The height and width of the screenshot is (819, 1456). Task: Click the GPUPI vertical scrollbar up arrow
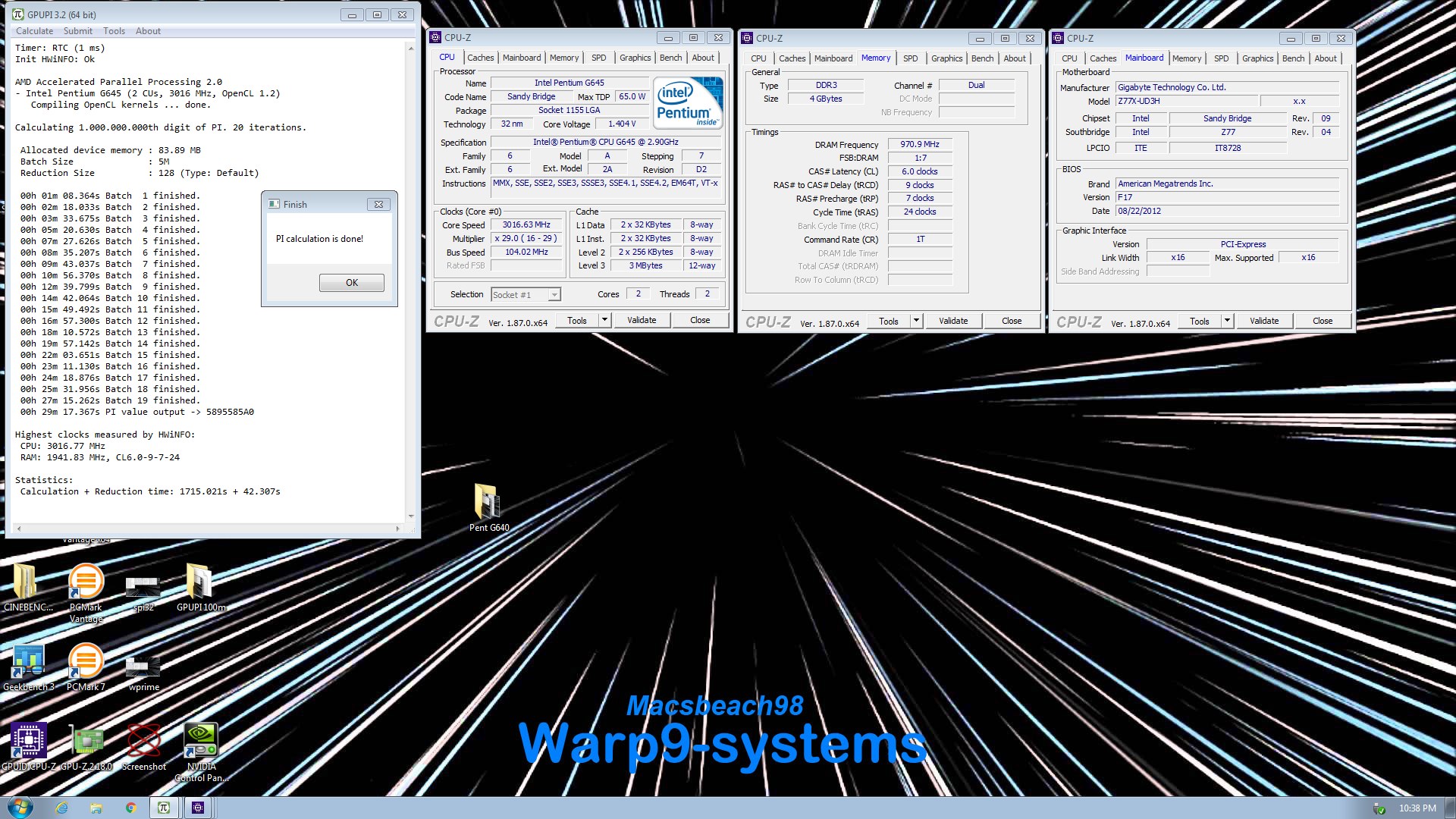click(x=411, y=49)
